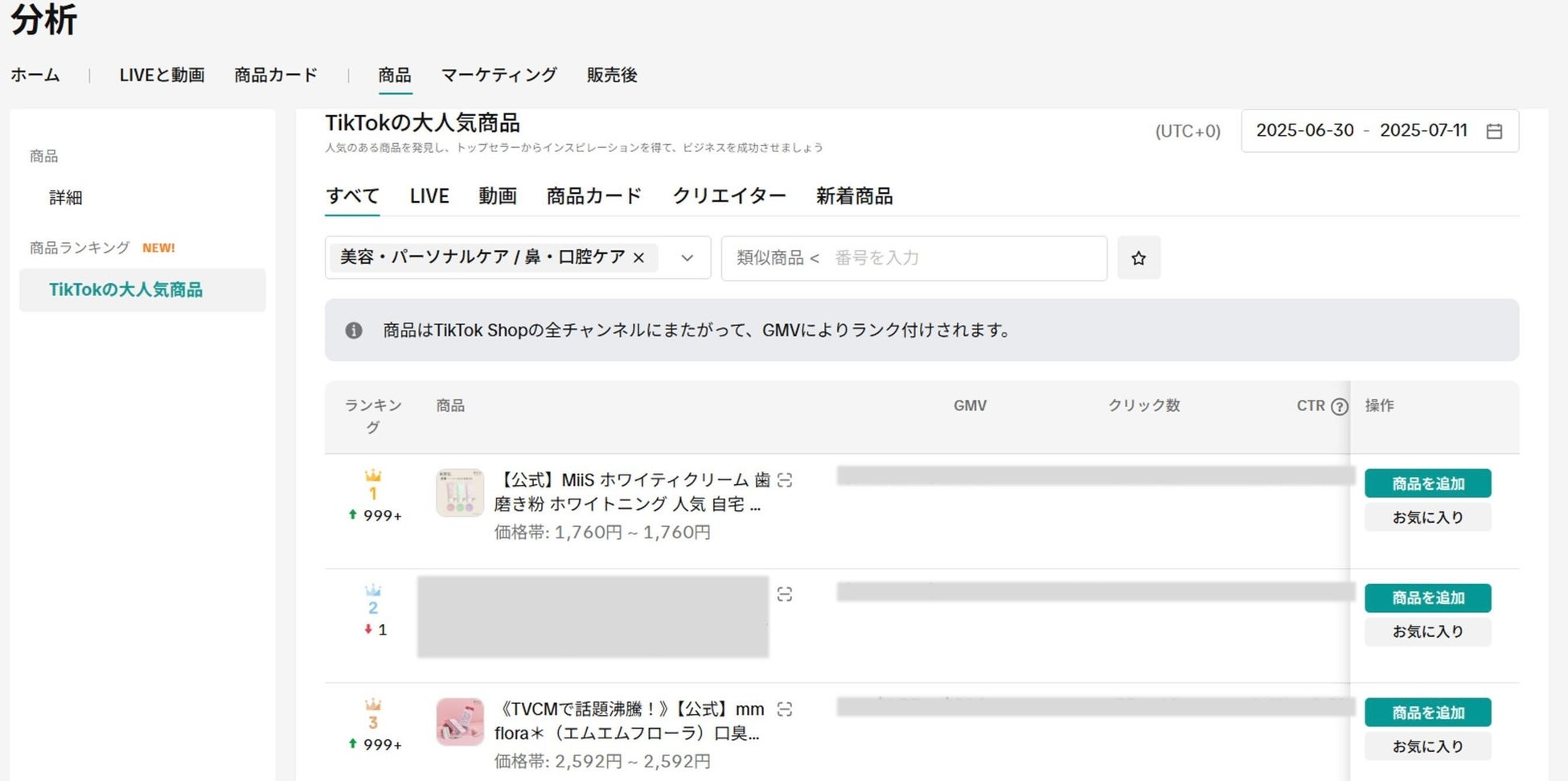Open the 《TVCMで話題沸騰！》mm flora product title
1568x781 pixels.
(x=630, y=721)
